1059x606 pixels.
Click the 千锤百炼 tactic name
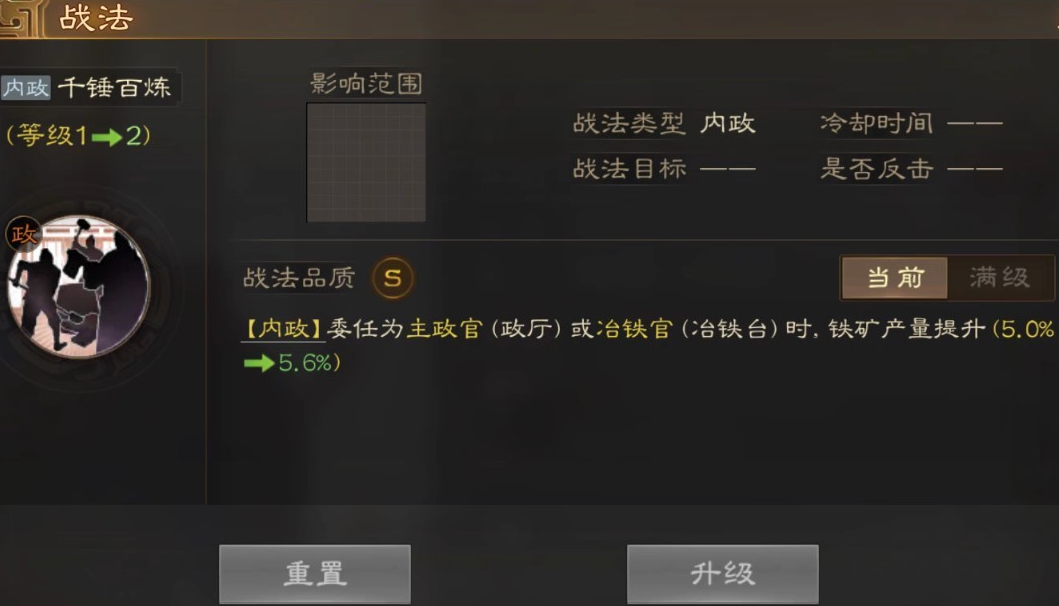(114, 87)
